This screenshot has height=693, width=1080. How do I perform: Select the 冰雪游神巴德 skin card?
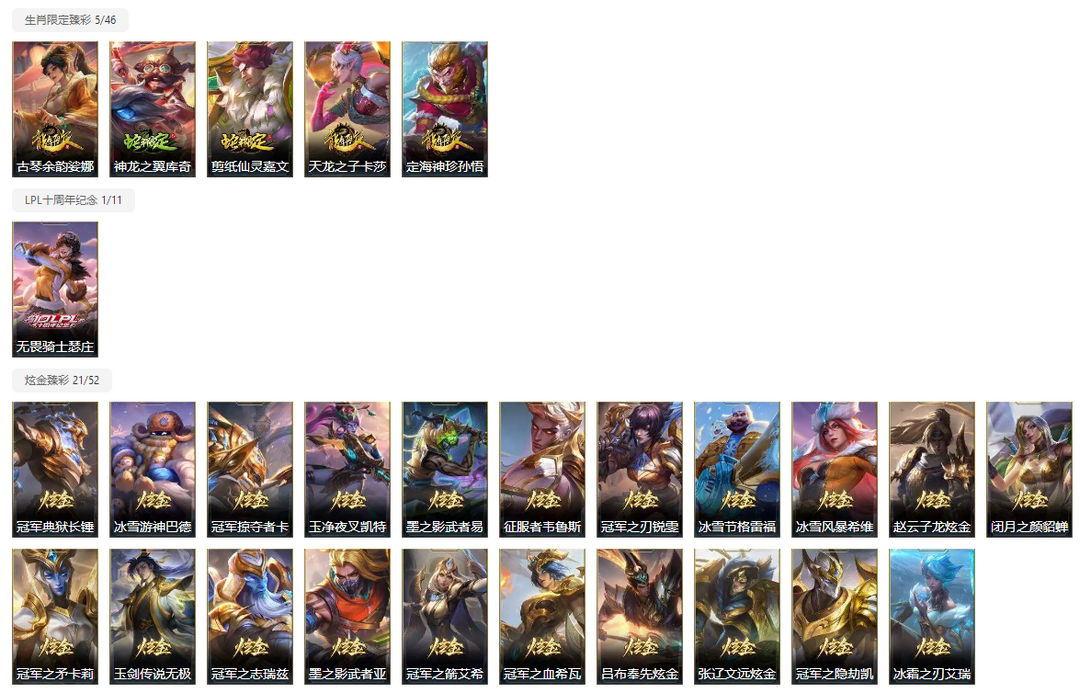(152, 470)
